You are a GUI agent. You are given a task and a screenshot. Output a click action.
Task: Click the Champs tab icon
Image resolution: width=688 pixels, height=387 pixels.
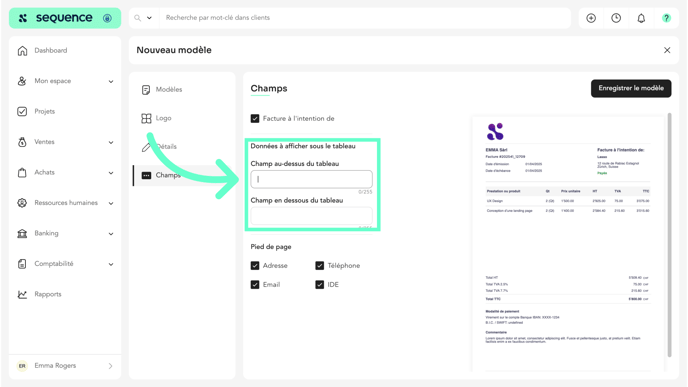click(x=146, y=176)
